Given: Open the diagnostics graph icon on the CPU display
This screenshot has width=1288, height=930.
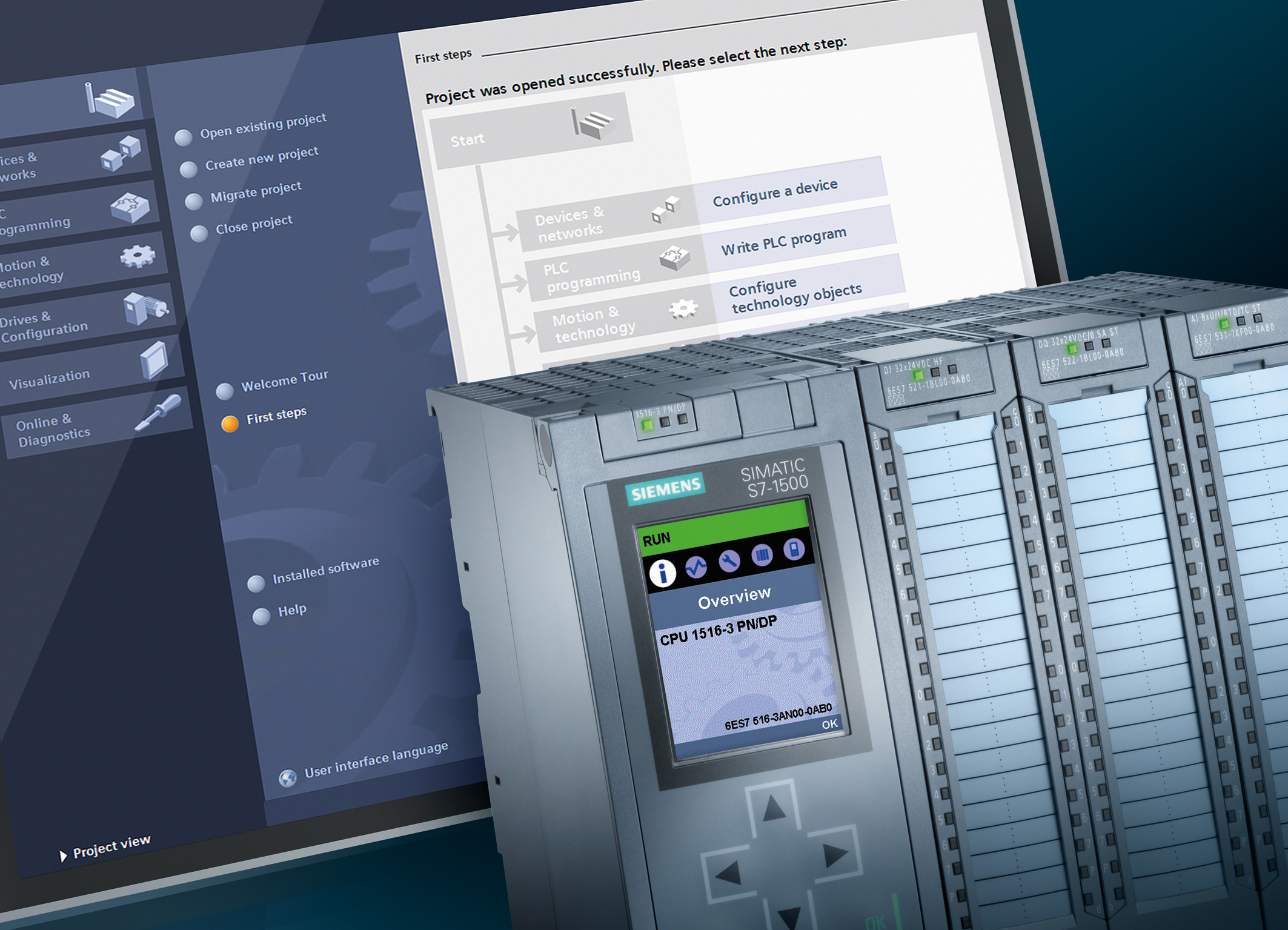Looking at the screenshot, I should click(x=696, y=566).
